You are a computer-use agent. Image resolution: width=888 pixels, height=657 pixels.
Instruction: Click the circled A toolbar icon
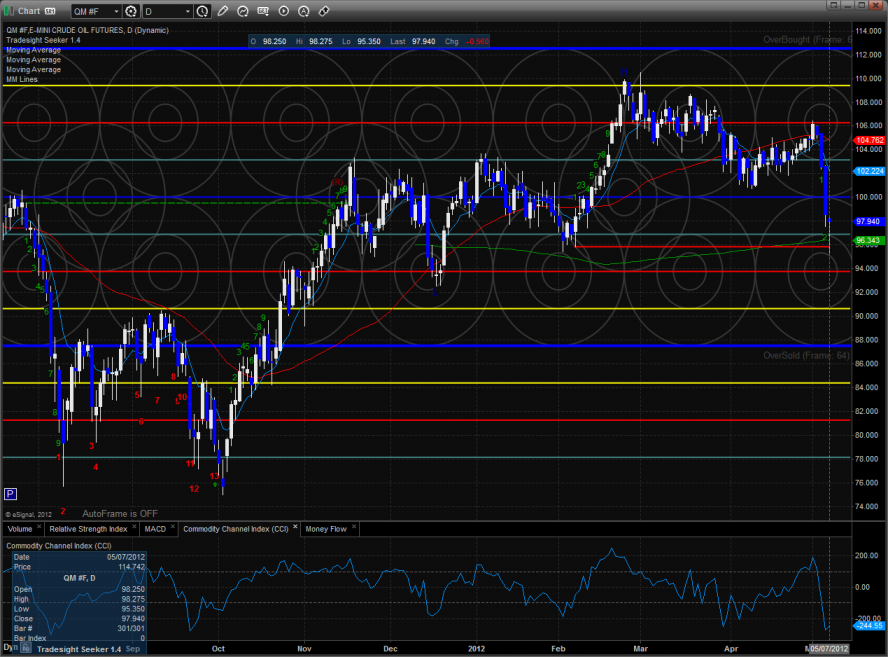tap(303, 11)
